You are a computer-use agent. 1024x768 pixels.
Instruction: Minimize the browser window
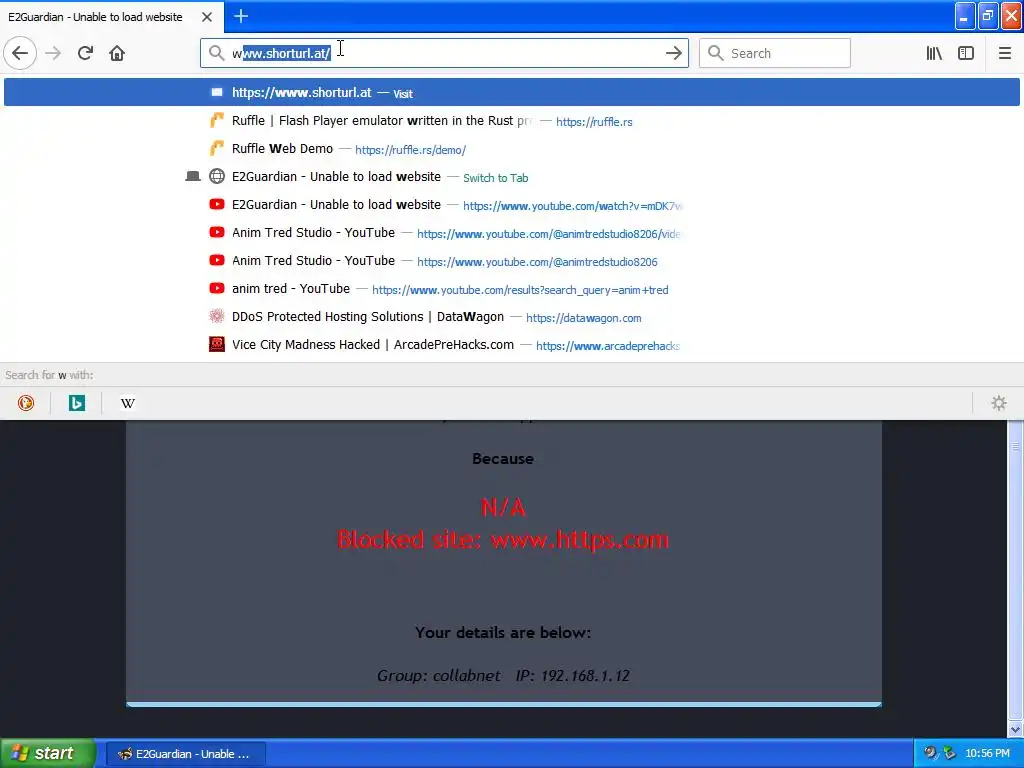coord(965,16)
